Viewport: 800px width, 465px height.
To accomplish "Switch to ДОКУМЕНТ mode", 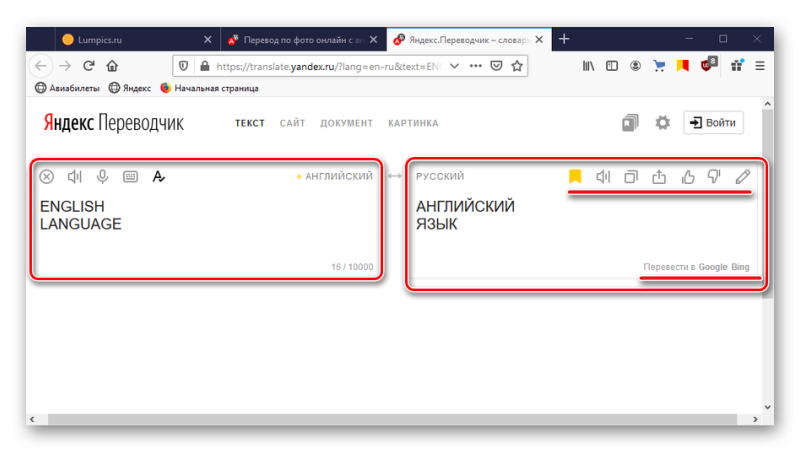I will (x=346, y=123).
